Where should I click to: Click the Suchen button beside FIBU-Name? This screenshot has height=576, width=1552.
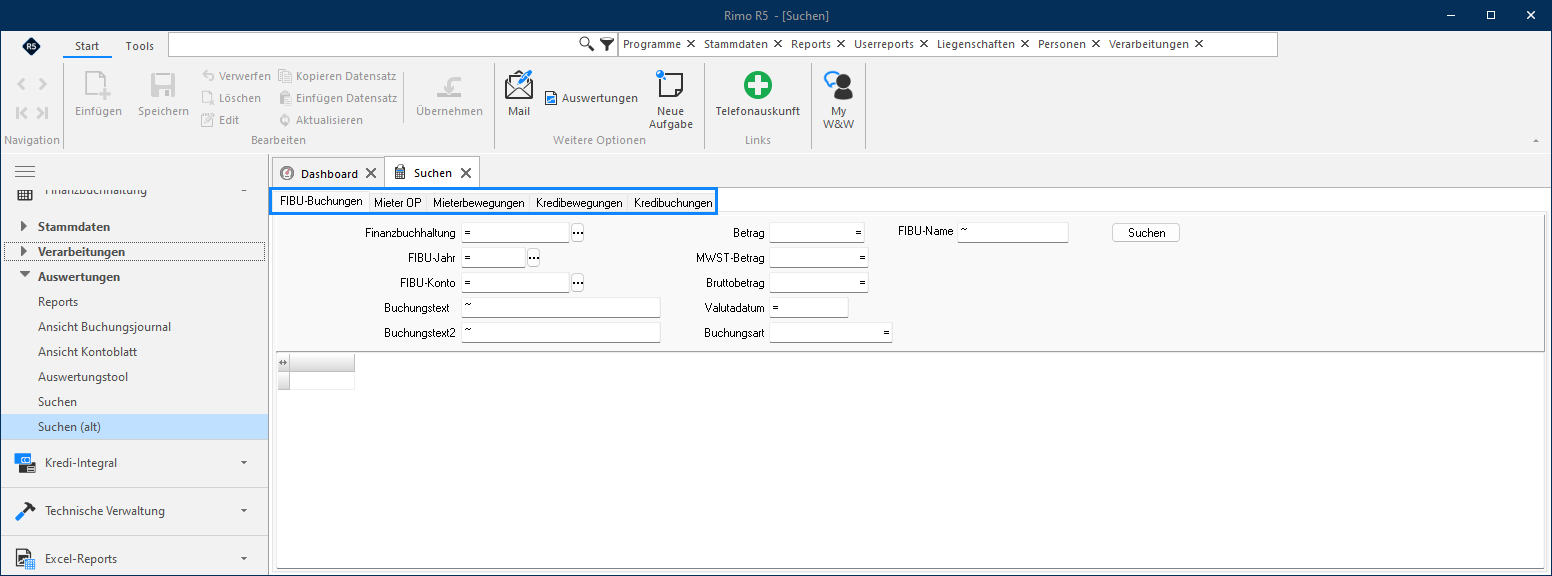click(x=1146, y=233)
